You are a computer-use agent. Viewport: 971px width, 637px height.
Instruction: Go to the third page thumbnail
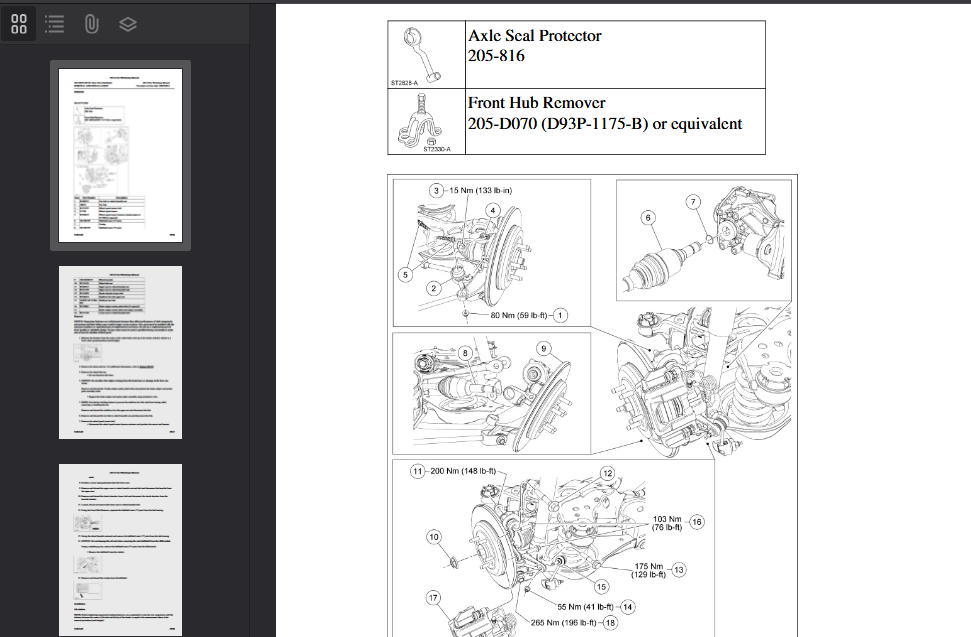(120, 550)
